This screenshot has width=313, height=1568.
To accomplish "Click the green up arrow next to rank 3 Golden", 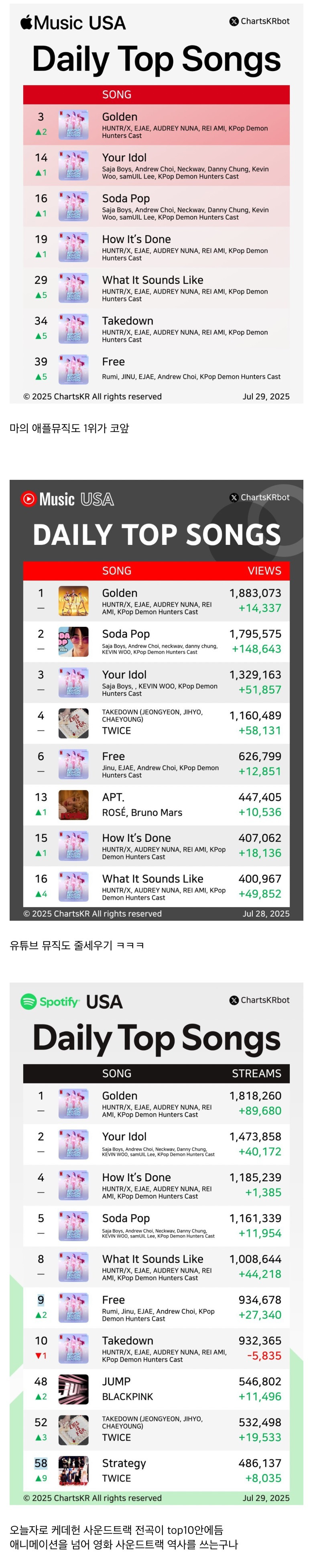I will pos(38,132).
